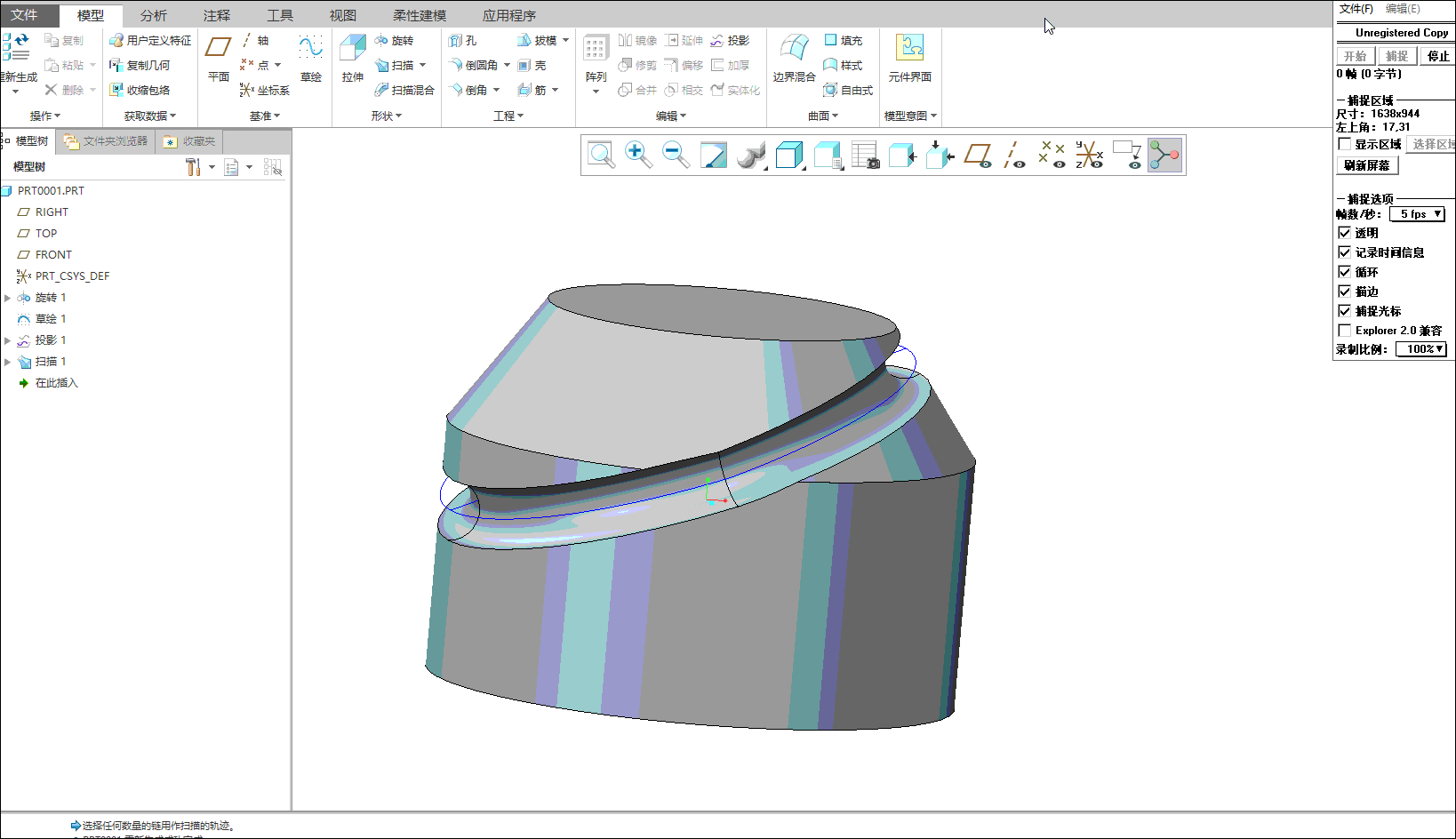Toggle datum axis display icon in view toolbar
1456x839 pixels.
pyautogui.click(x=1014, y=155)
